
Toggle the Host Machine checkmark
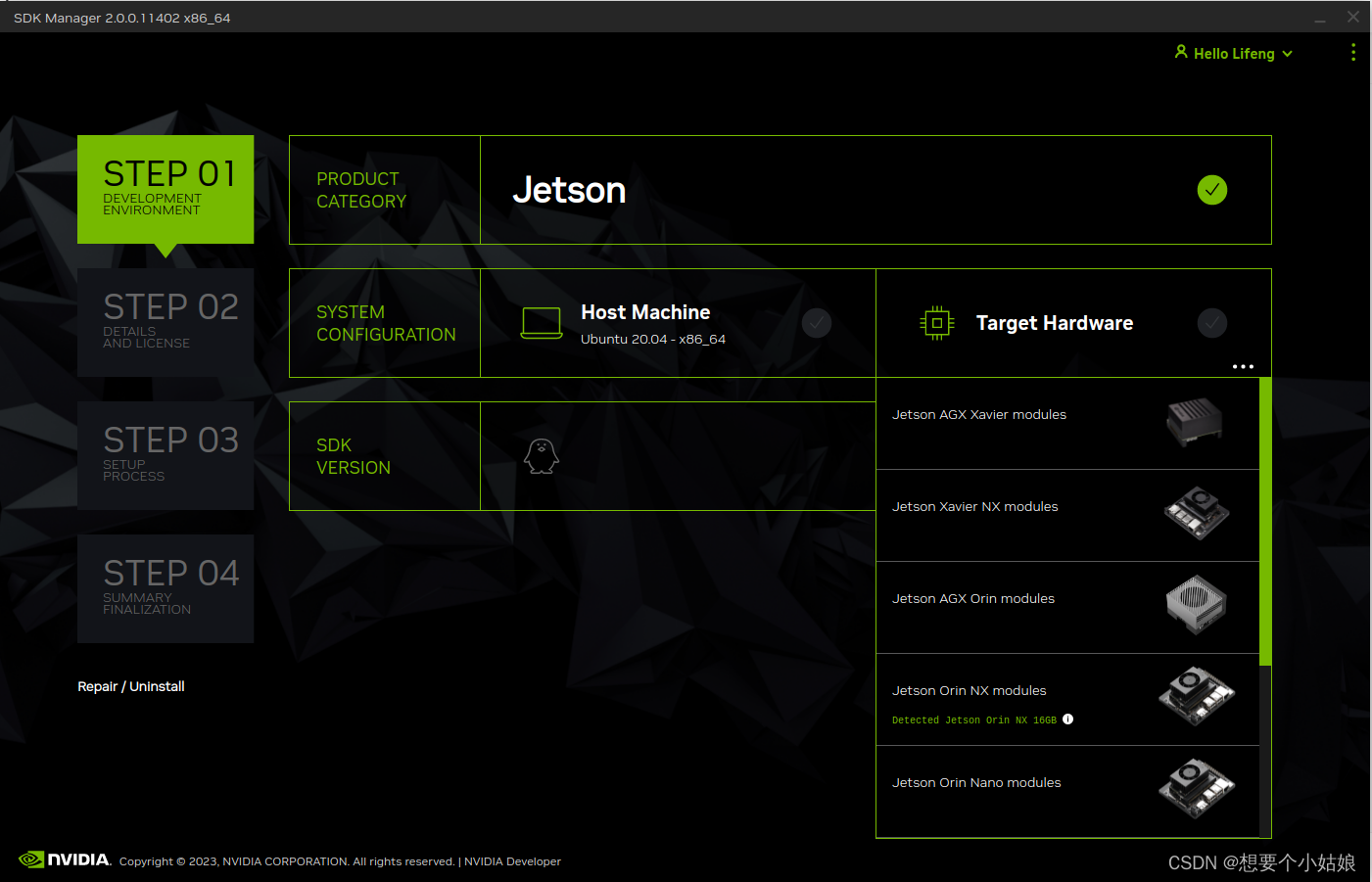click(817, 323)
